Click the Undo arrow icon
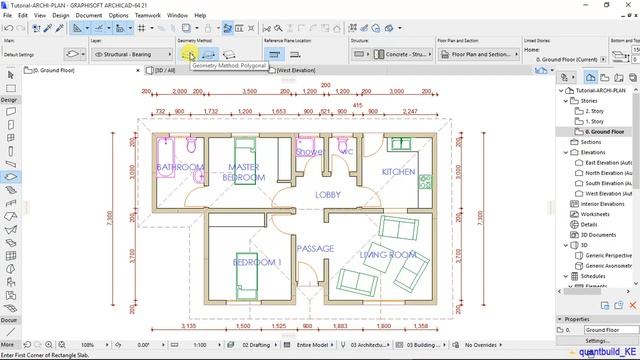The height and width of the screenshot is (360, 640). point(9,28)
